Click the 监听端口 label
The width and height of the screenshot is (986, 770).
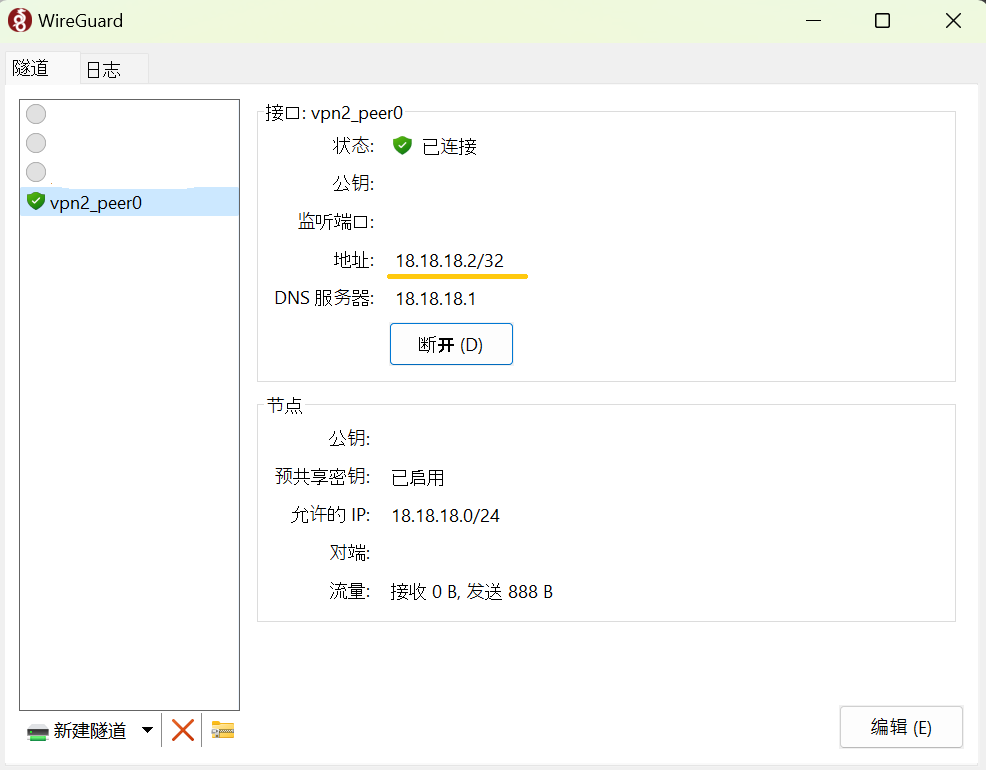[336, 221]
